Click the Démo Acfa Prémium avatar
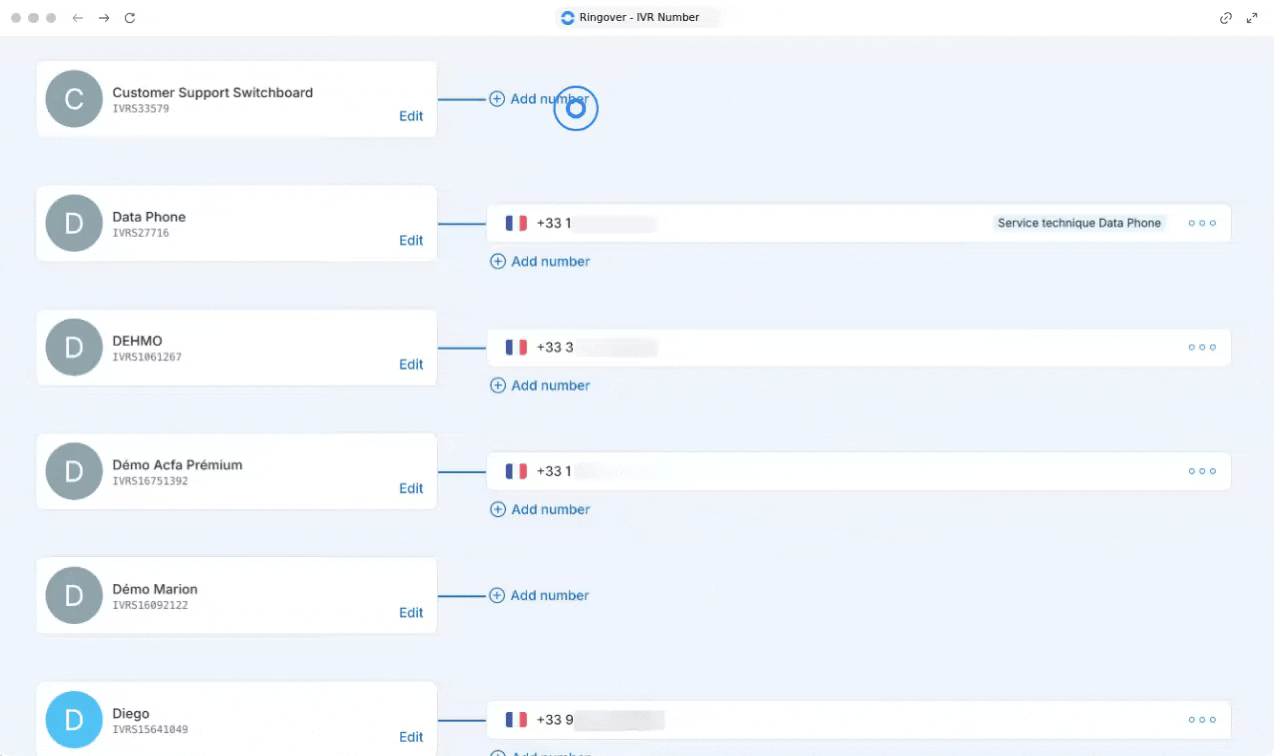Viewport: 1274px width, 756px height. pyautogui.click(x=74, y=471)
